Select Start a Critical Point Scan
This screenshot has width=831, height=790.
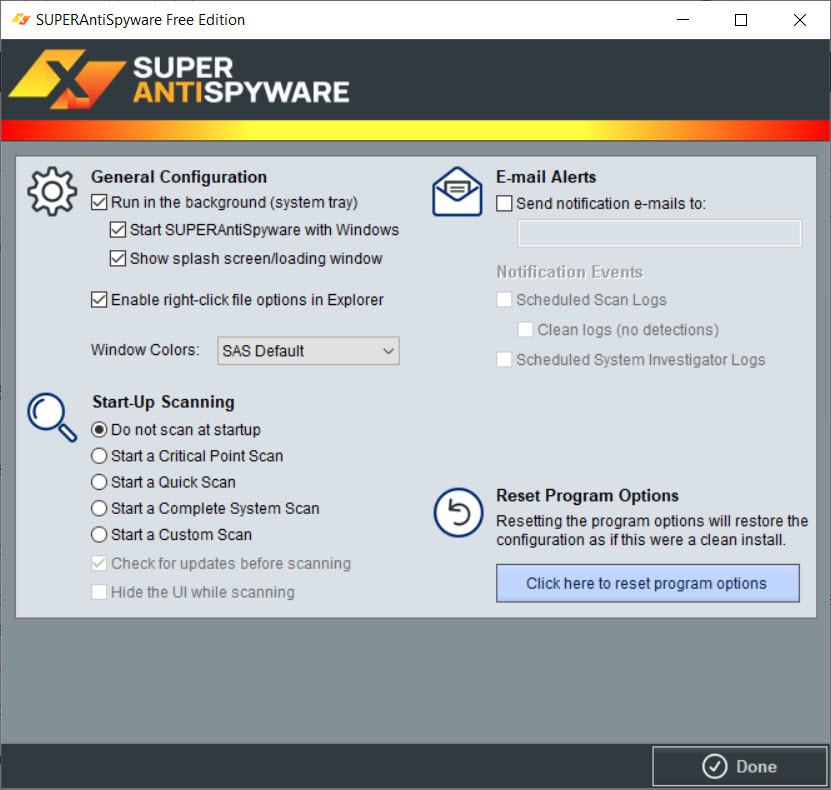pyautogui.click(x=99, y=456)
